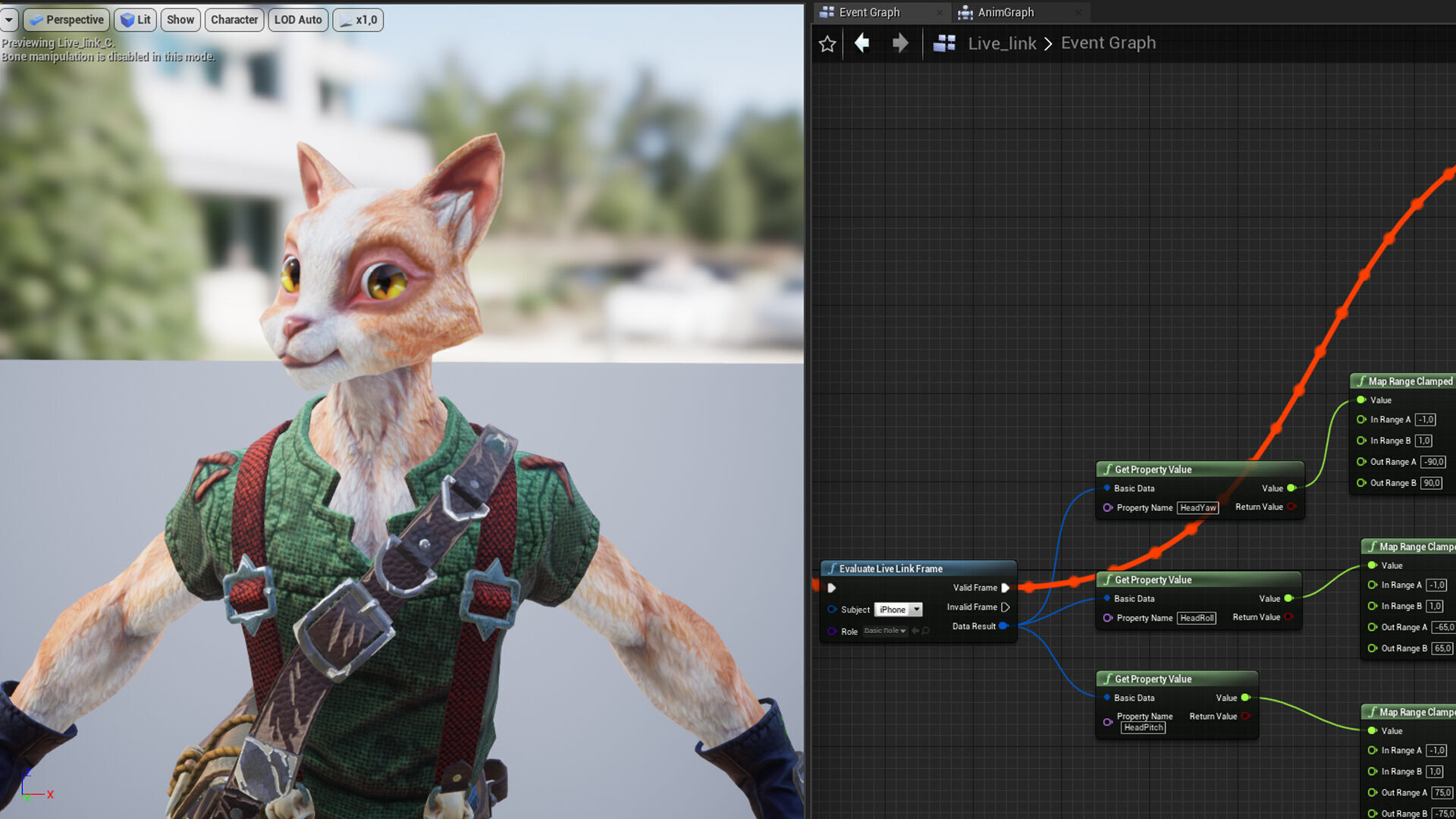Open viewport options dropdown arrow
Viewport: 1456px width, 819px height.
8,20
